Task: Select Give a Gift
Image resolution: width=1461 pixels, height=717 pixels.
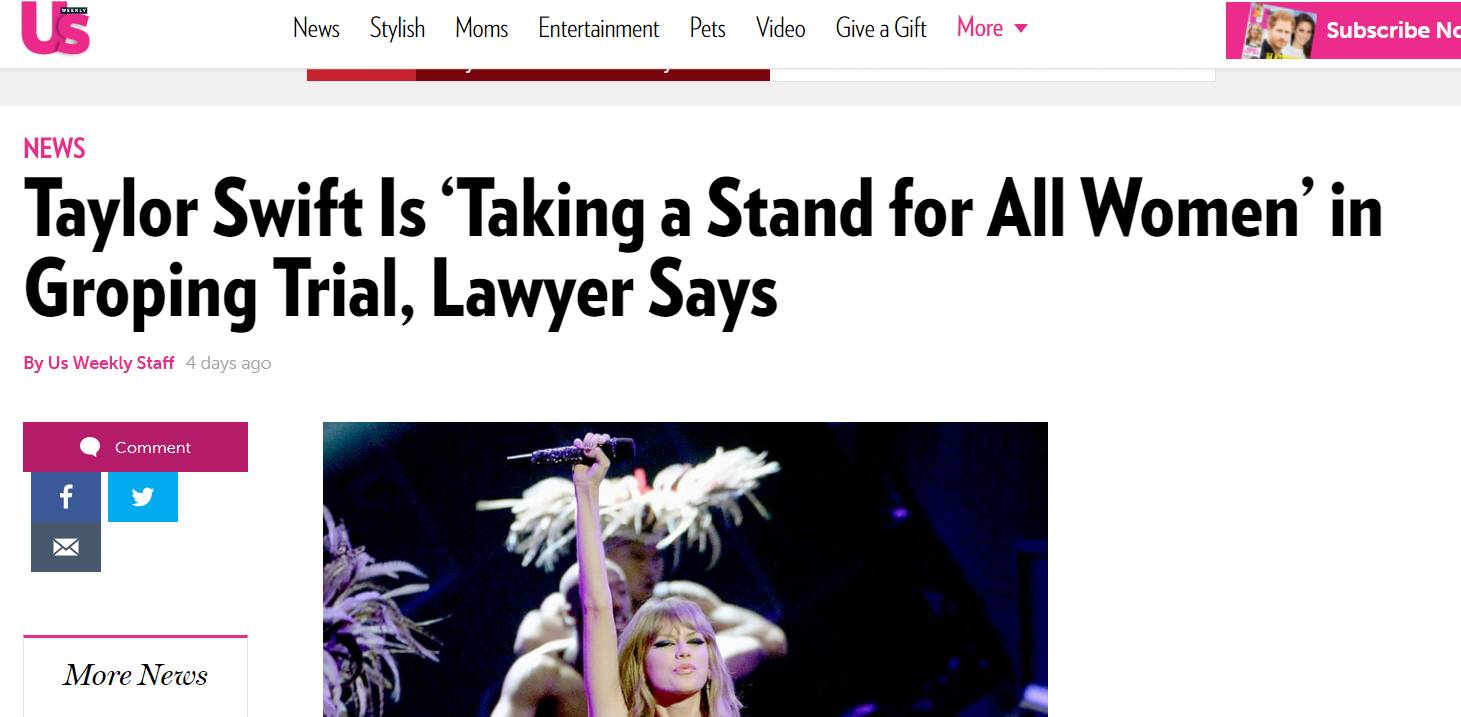Action: pyautogui.click(x=881, y=28)
